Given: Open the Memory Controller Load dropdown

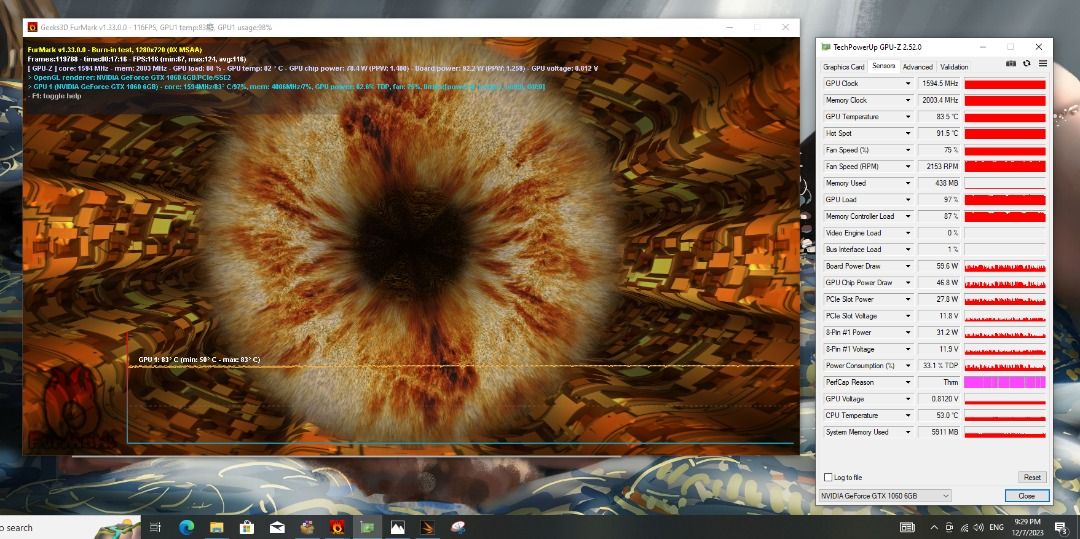Looking at the screenshot, I should pos(908,216).
